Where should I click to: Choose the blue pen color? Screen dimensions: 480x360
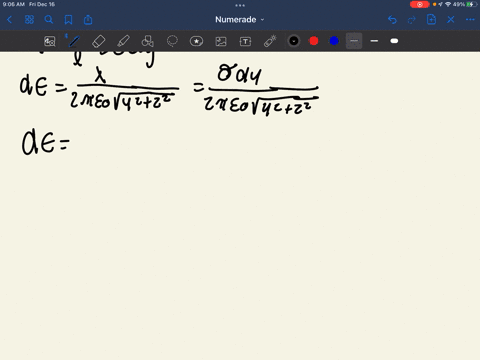(334, 41)
